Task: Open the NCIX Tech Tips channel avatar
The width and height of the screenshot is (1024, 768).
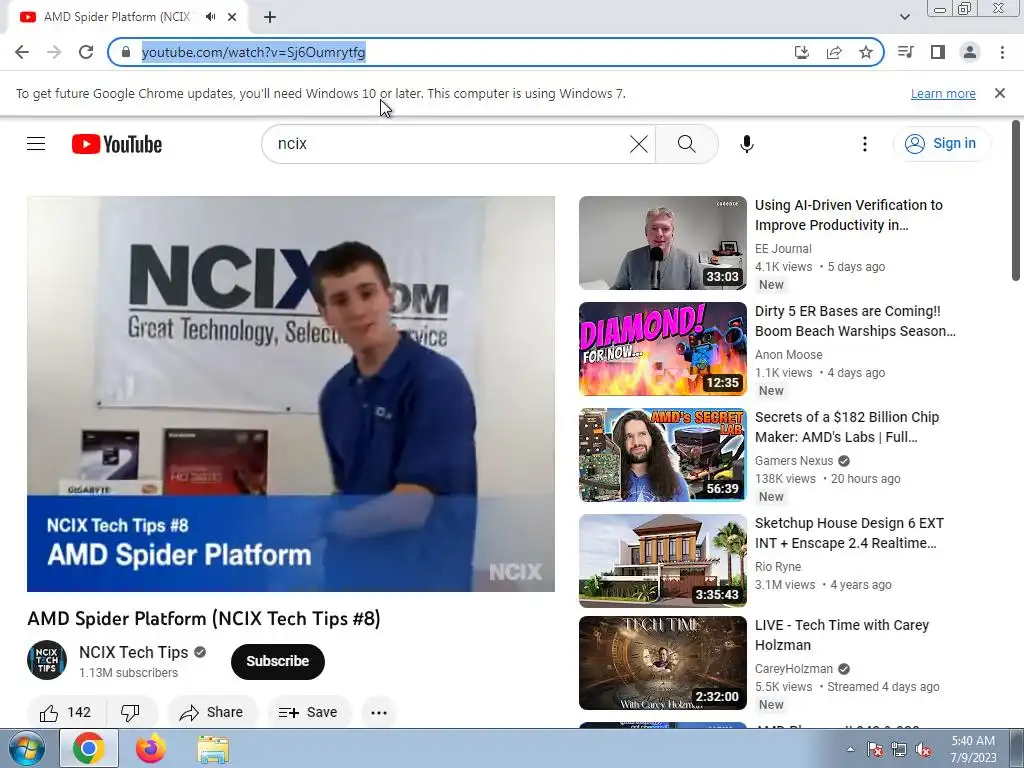Action: pyautogui.click(x=47, y=660)
